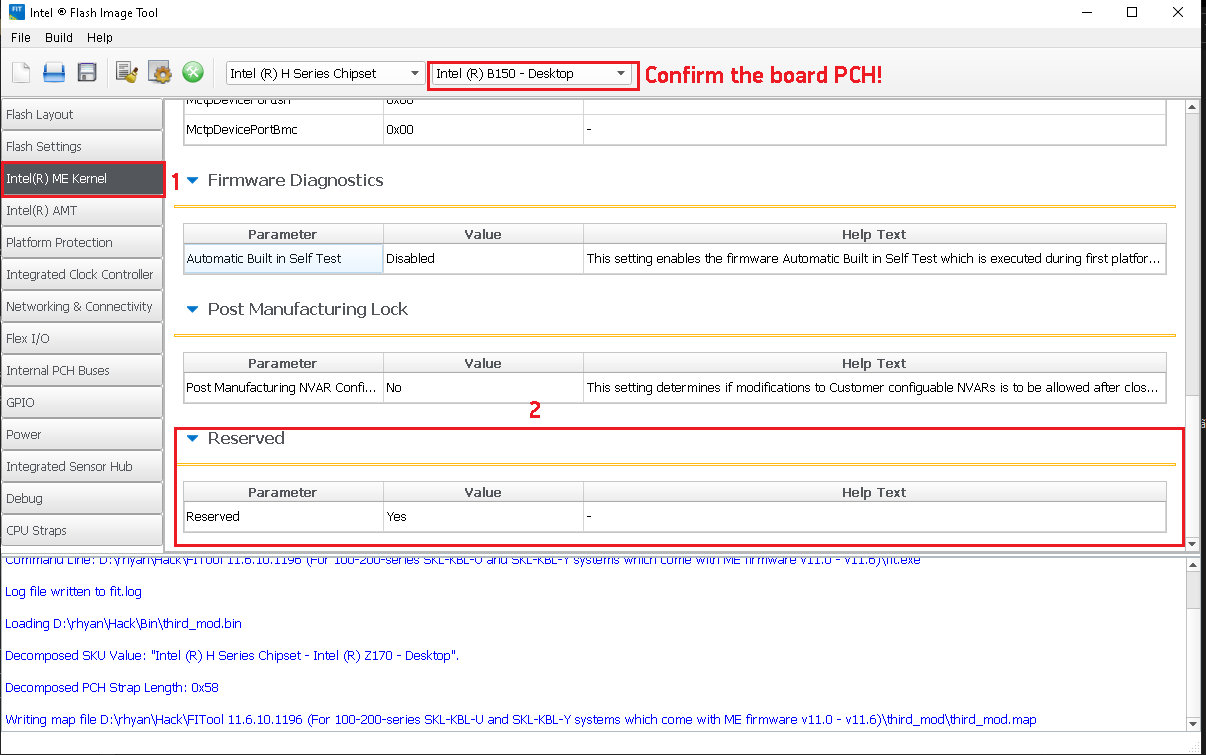
Task: Open the Help menu
Action: pyautogui.click(x=100, y=38)
